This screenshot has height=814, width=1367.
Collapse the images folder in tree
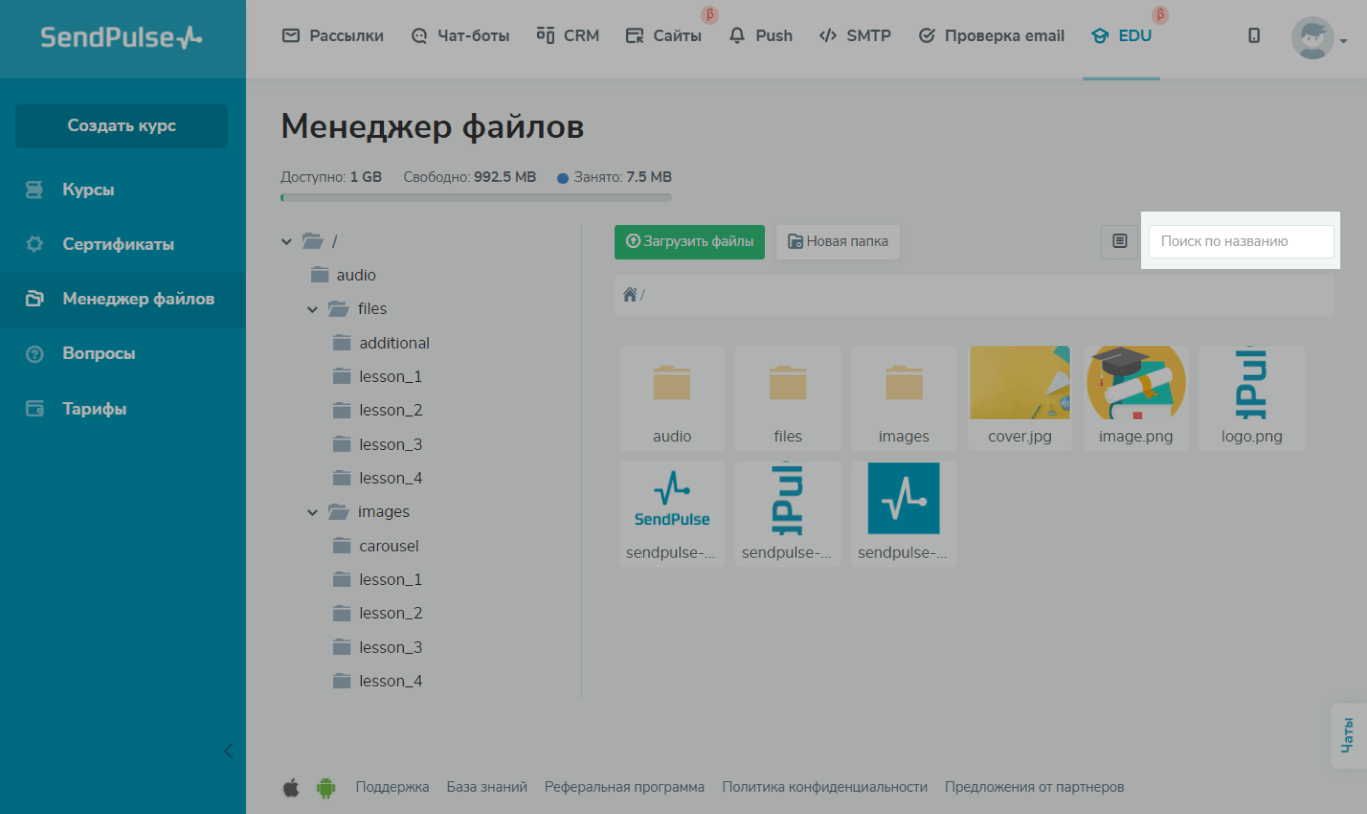tap(313, 513)
